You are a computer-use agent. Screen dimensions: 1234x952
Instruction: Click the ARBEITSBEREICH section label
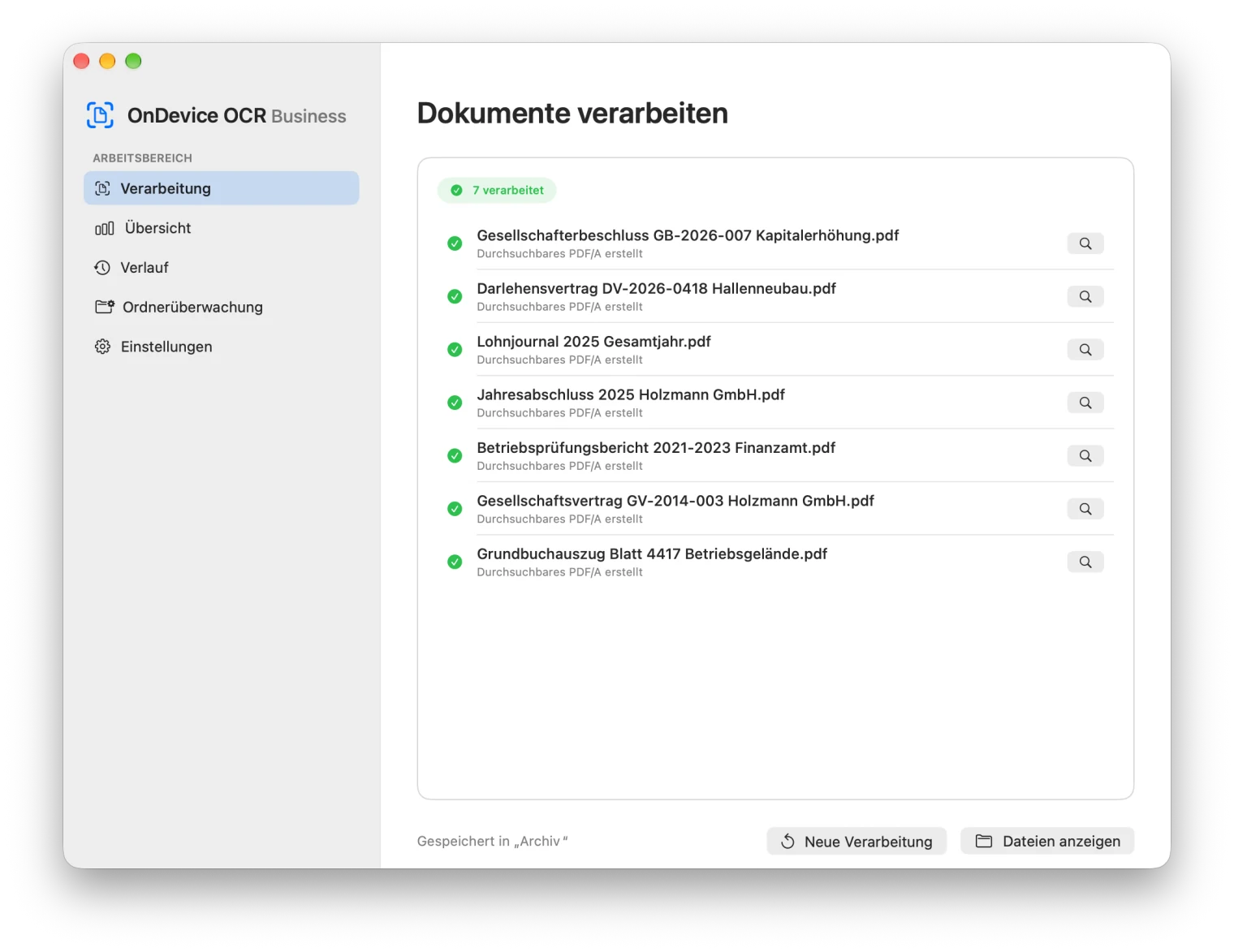[x=142, y=158]
